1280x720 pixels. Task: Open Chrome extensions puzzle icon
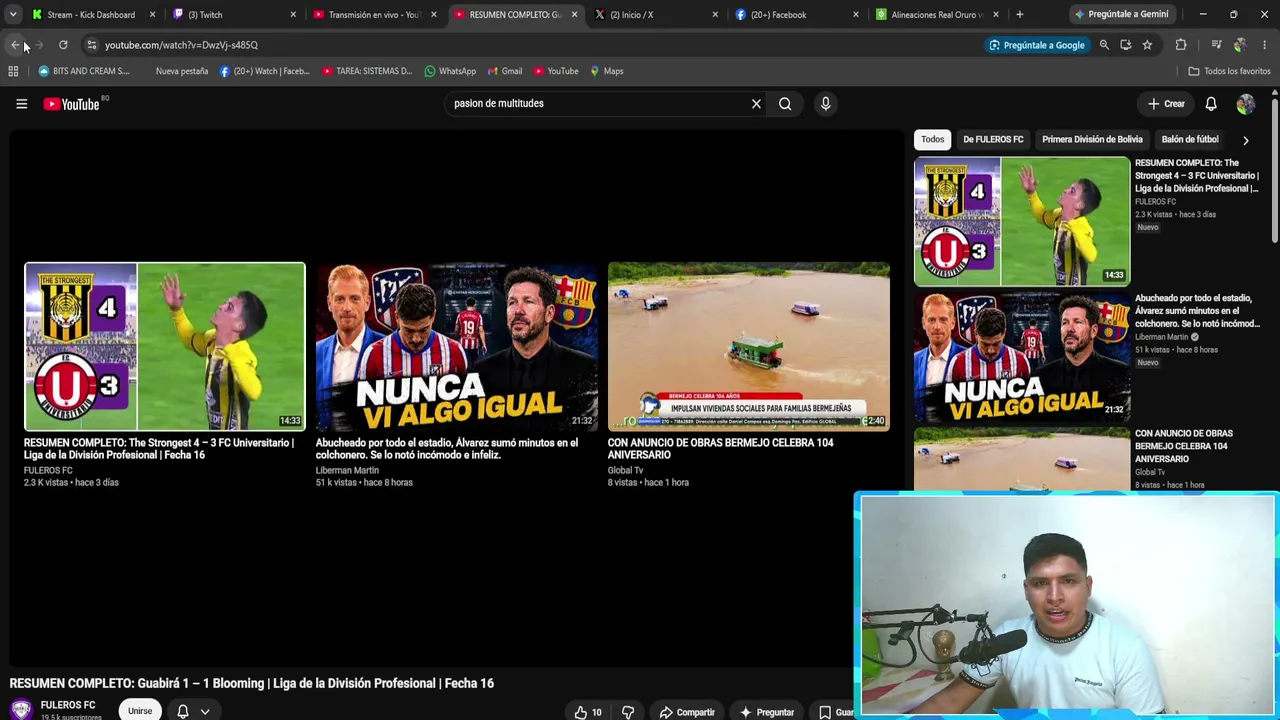coord(1181,45)
